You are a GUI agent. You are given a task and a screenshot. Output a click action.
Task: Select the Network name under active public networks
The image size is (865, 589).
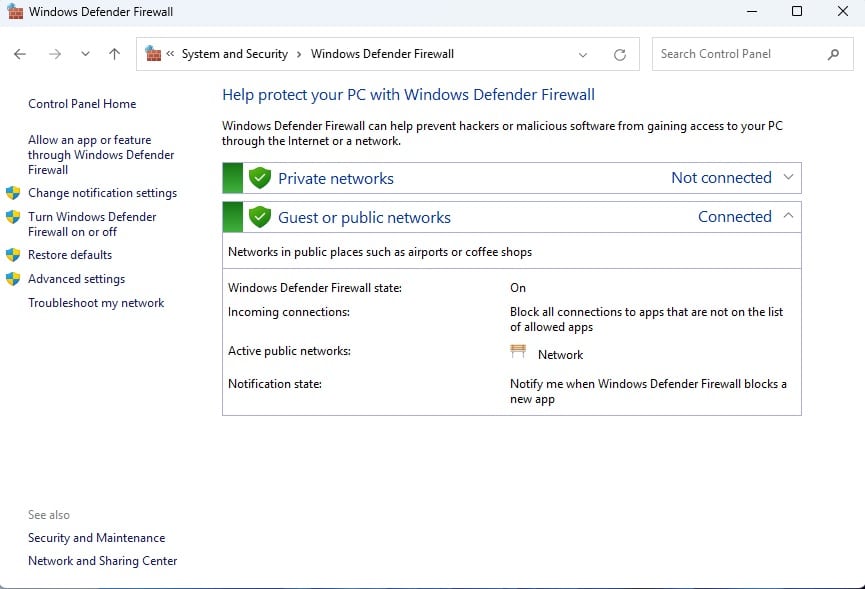click(x=560, y=355)
